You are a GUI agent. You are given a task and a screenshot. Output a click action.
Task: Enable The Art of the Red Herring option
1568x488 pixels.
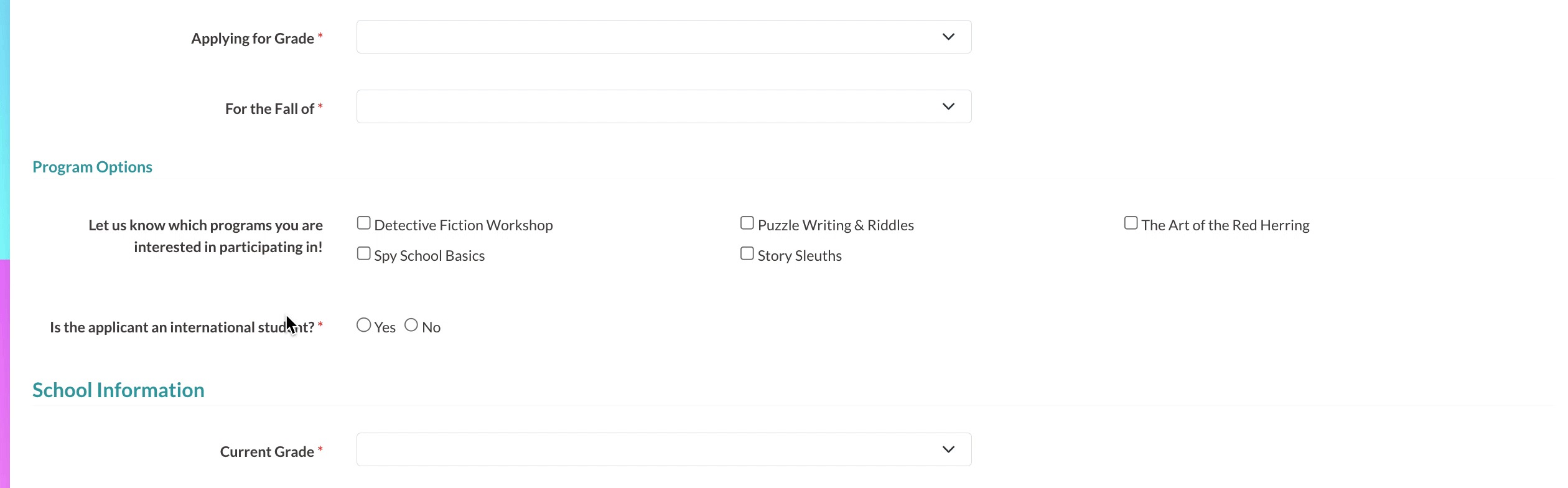click(x=1131, y=223)
